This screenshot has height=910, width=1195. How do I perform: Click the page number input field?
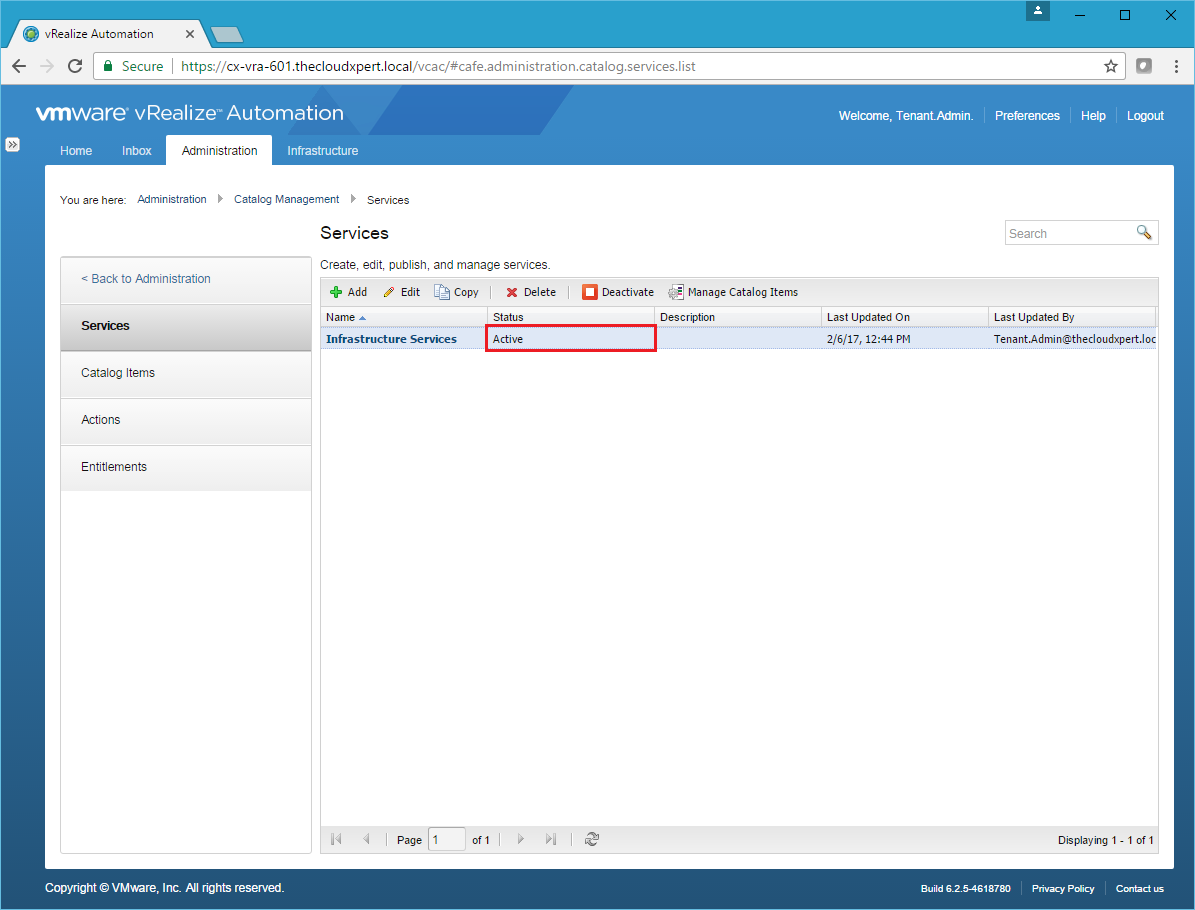[x=446, y=840]
